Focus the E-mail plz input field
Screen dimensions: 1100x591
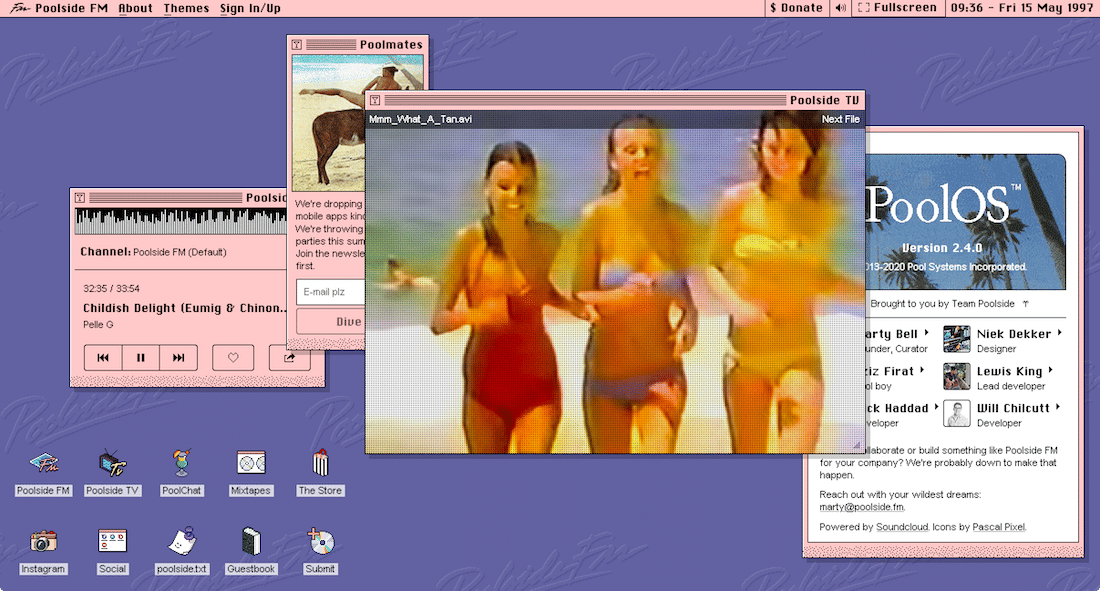[x=330, y=292]
